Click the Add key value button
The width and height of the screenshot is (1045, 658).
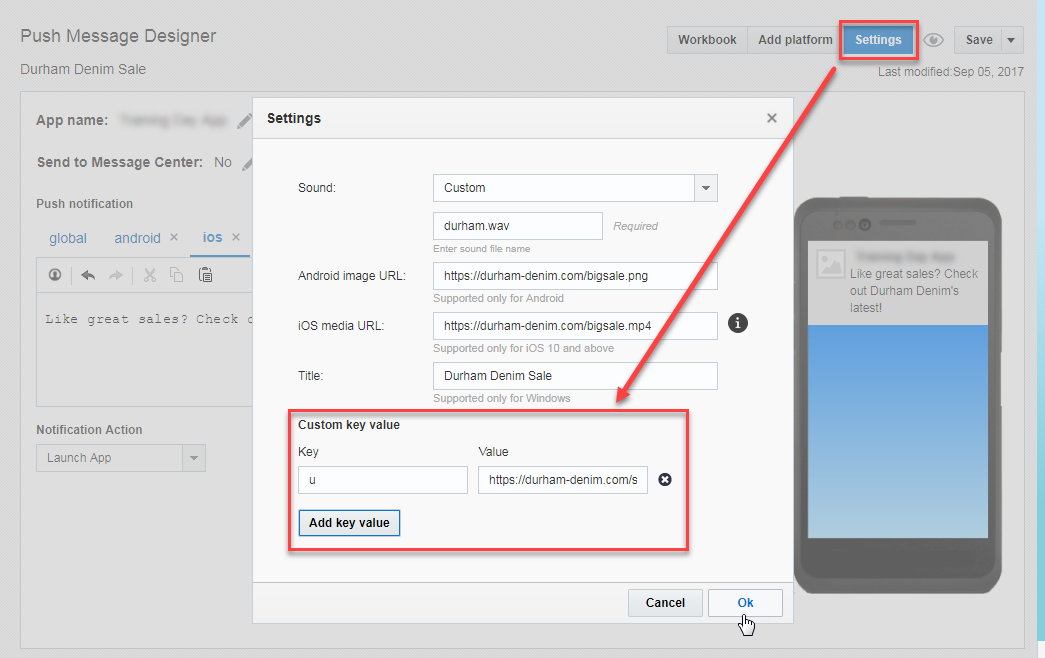[x=349, y=523]
